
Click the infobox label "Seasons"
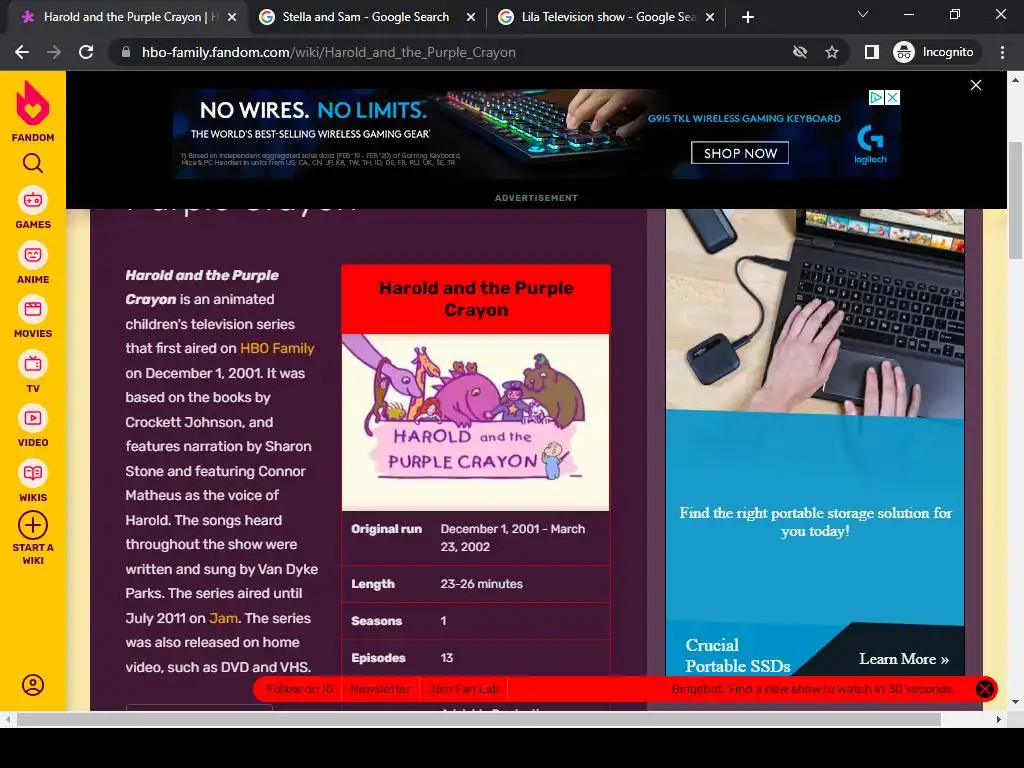pyautogui.click(x=376, y=621)
